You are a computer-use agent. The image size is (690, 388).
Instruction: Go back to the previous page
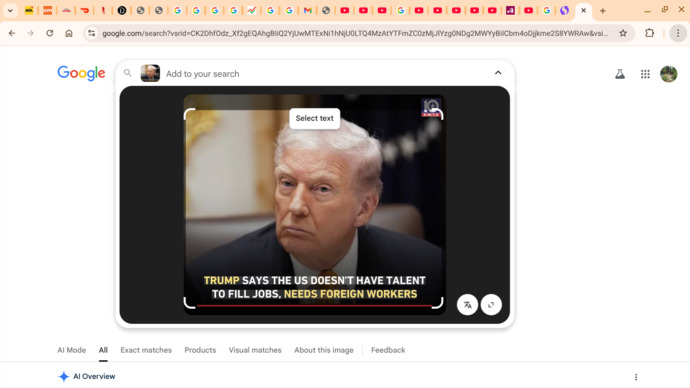pyautogui.click(x=12, y=33)
